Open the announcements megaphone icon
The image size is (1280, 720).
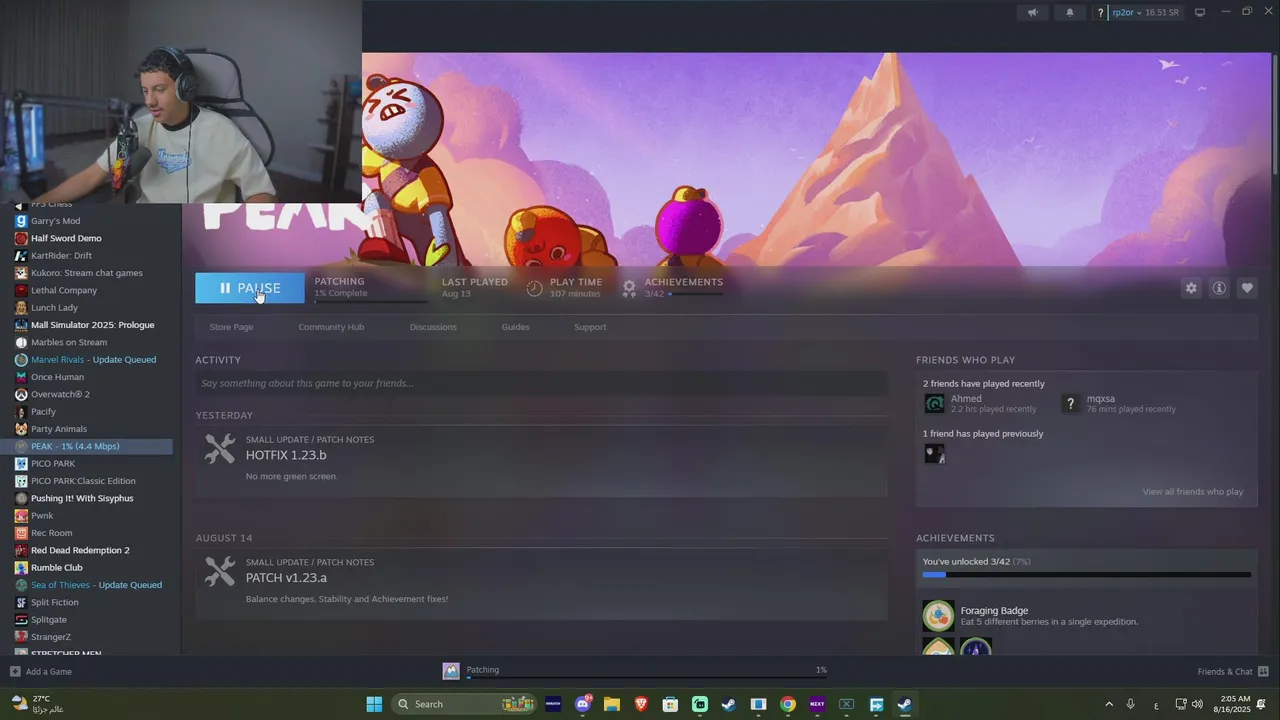click(x=1033, y=12)
